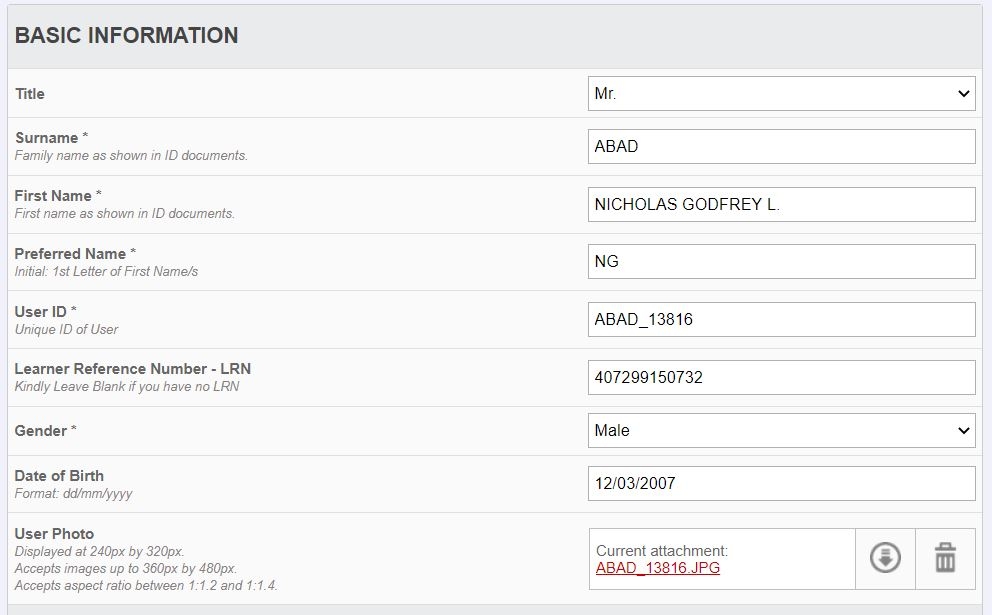Click the User Photo label

(54, 533)
